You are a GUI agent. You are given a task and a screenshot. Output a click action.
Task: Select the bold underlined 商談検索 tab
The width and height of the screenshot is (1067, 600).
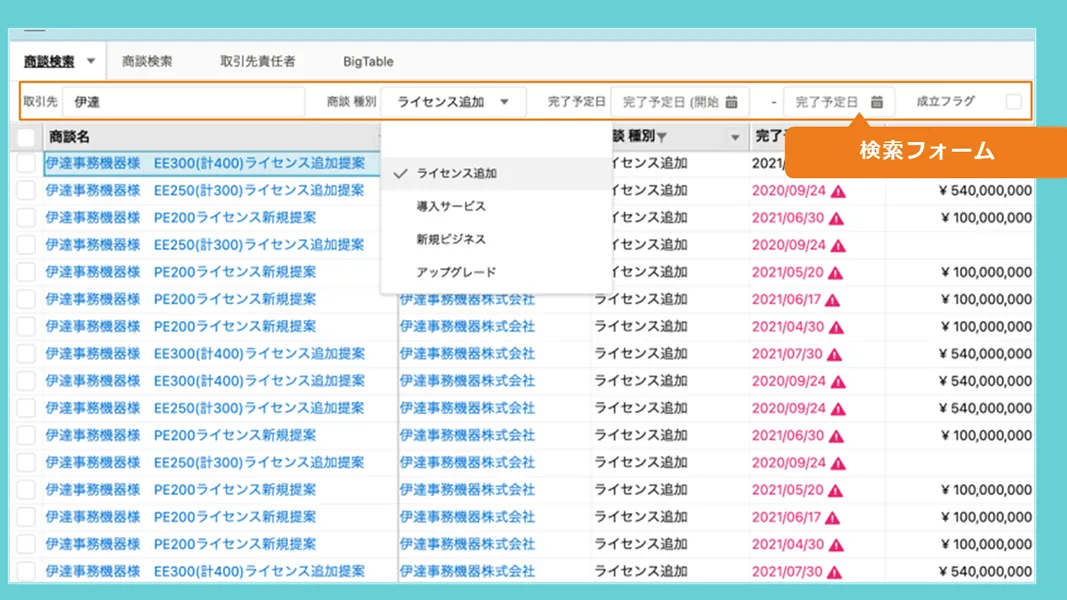pyautogui.click(x=49, y=61)
